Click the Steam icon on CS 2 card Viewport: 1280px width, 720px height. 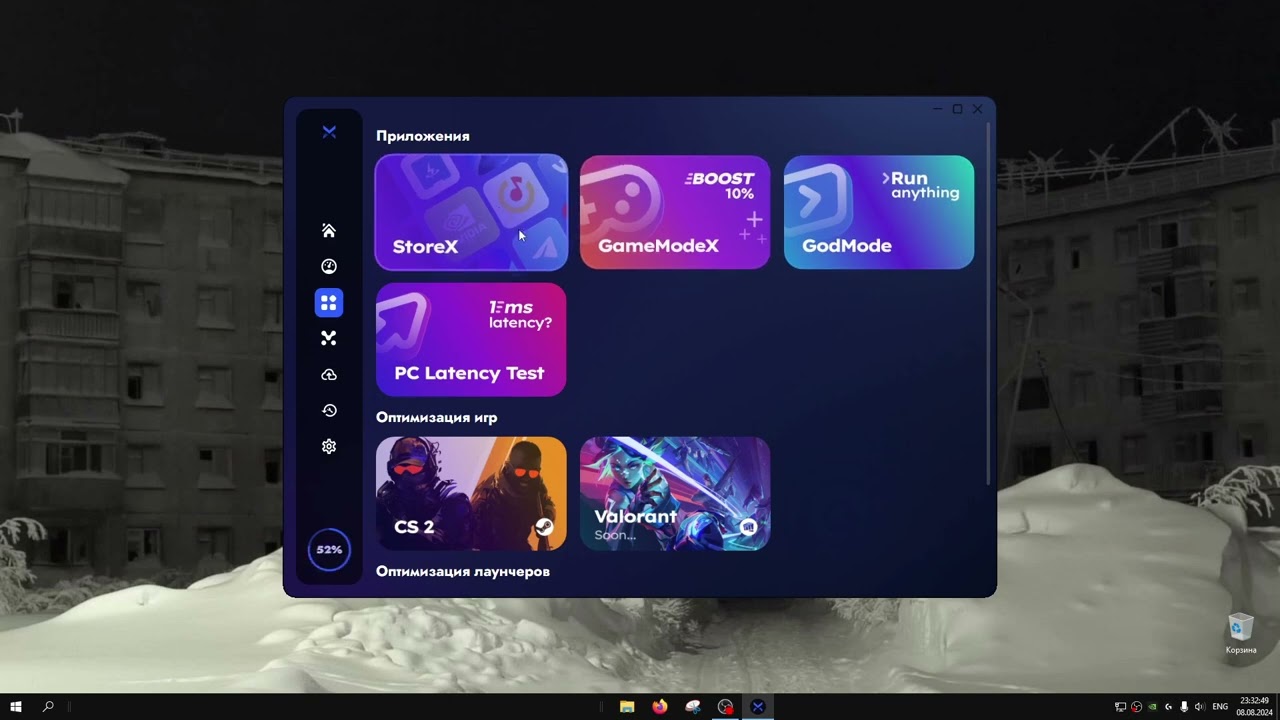544,527
